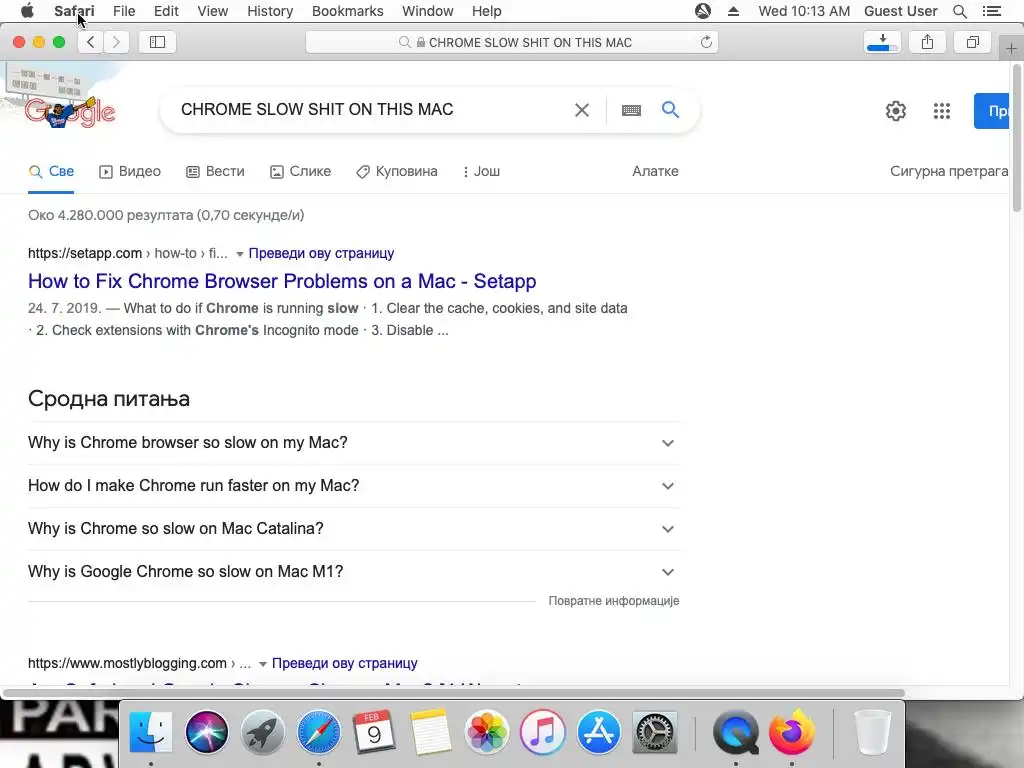Viewport: 1024px width, 768px height.
Task: Clear the Google search box with the X
Action: click(x=582, y=110)
